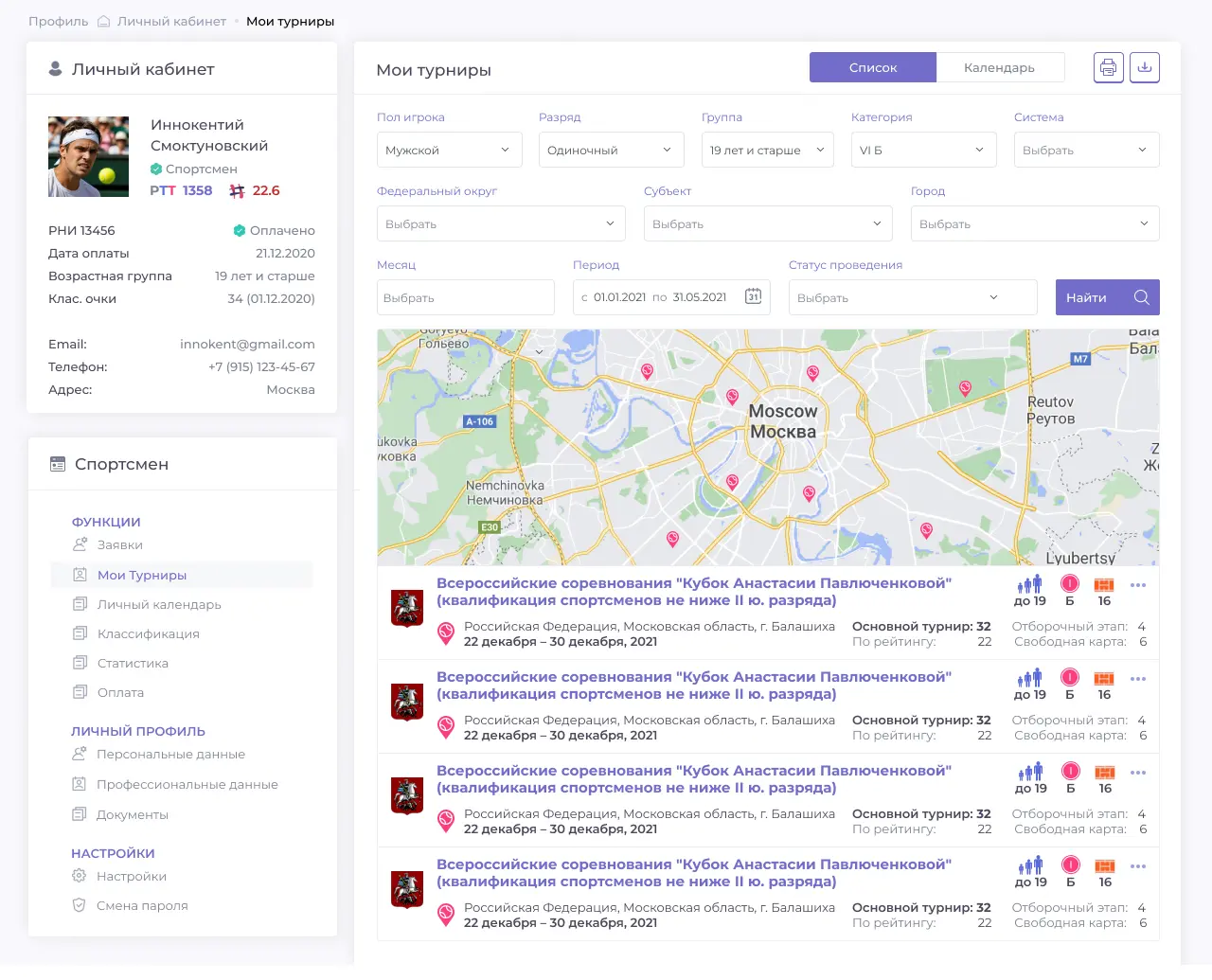Click the Месяц input field
The height and width of the screenshot is (980, 1212).
click(x=466, y=297)
